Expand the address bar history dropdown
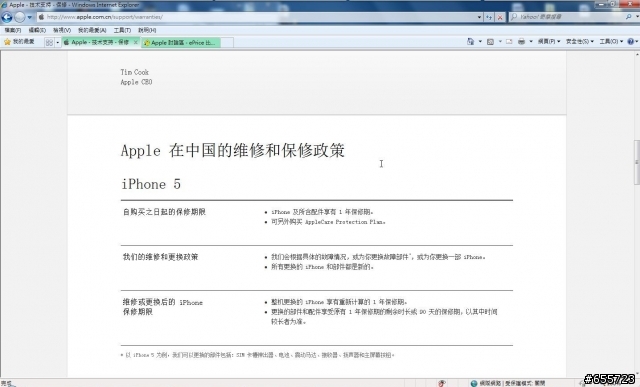This screenshot has height=387, width=640. 479,17
